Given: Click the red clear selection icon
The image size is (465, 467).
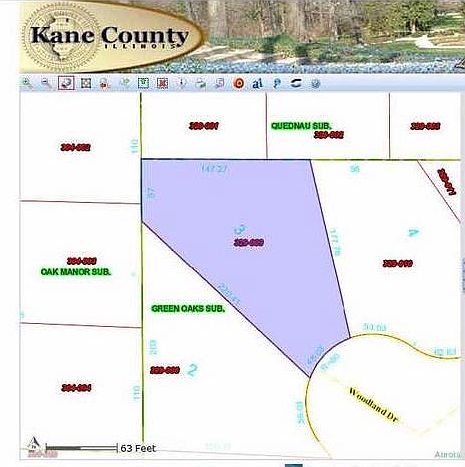Looking at the screenshot, I should tap(162, 83).
